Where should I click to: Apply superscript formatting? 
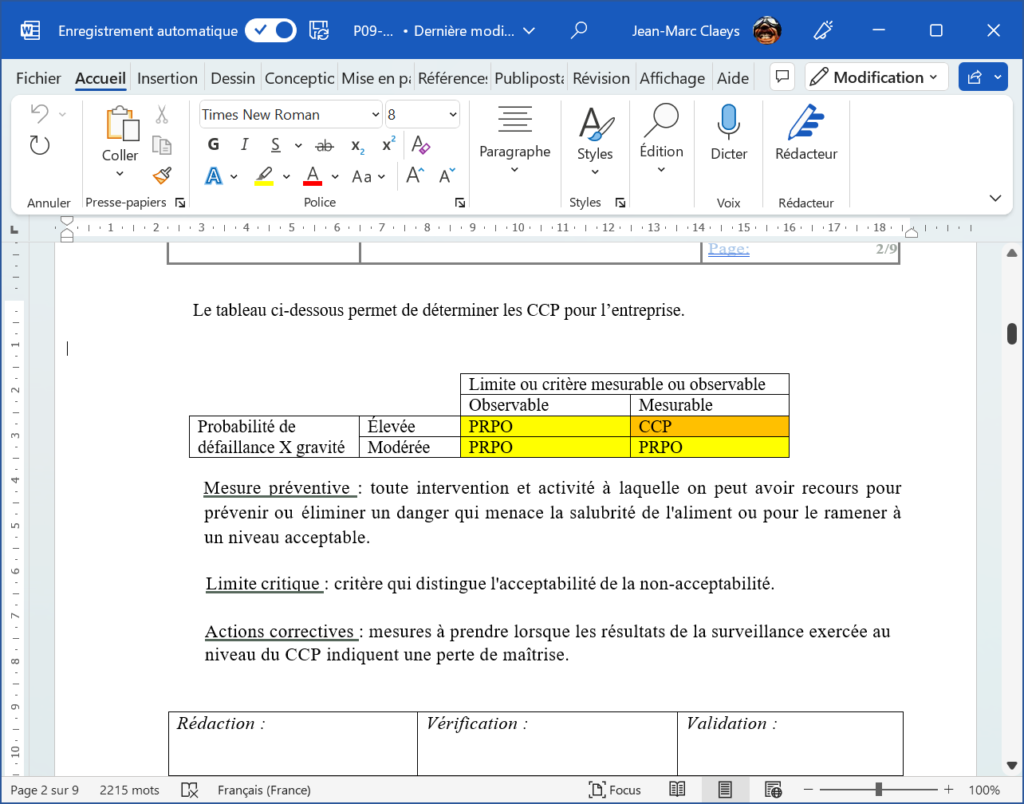[389, 144]
